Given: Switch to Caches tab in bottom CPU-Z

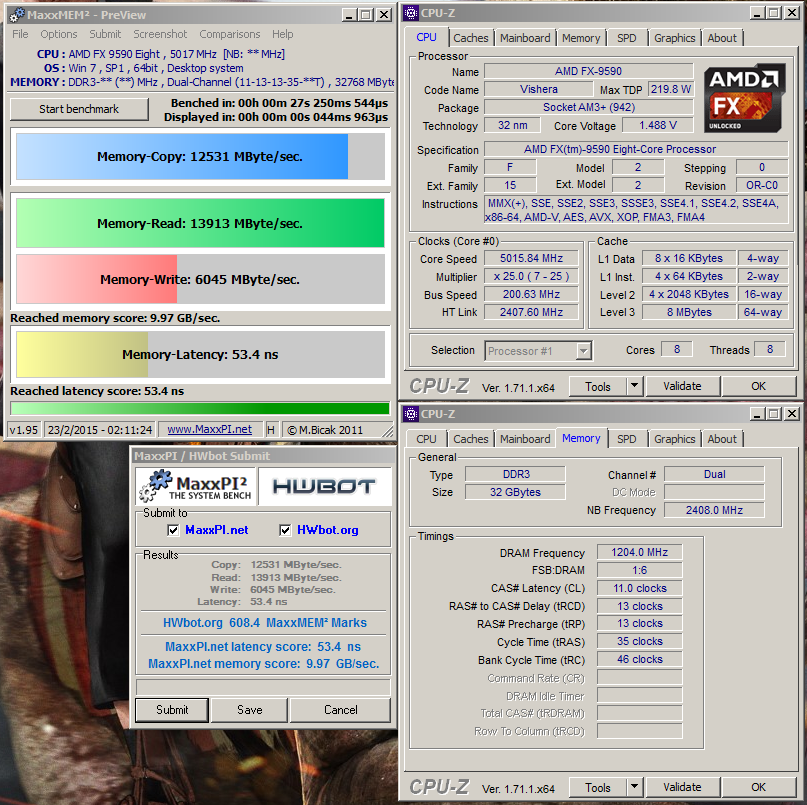Looking at the screenshot, I should (470, 439).
